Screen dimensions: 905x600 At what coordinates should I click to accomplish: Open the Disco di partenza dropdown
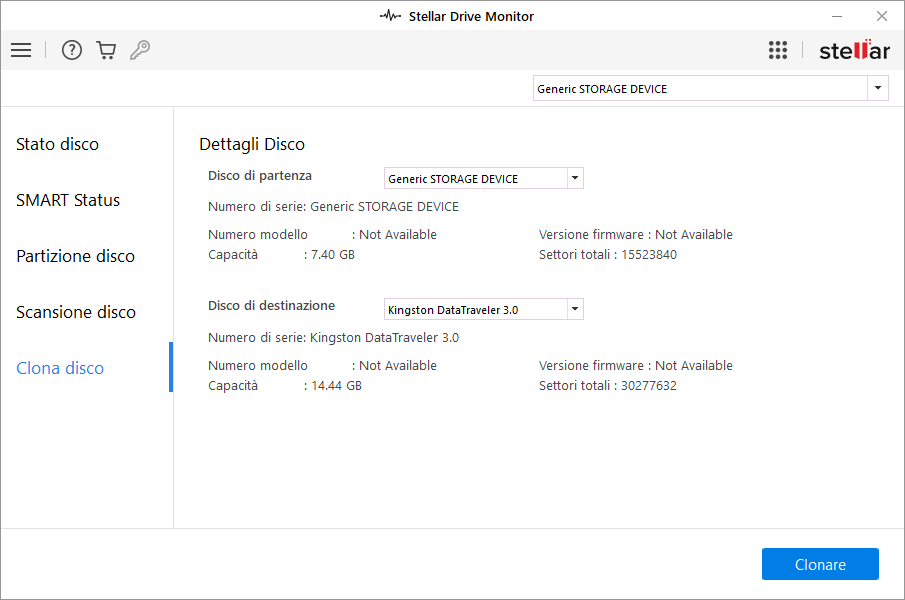pyautogui.click(x=574, y=179)
